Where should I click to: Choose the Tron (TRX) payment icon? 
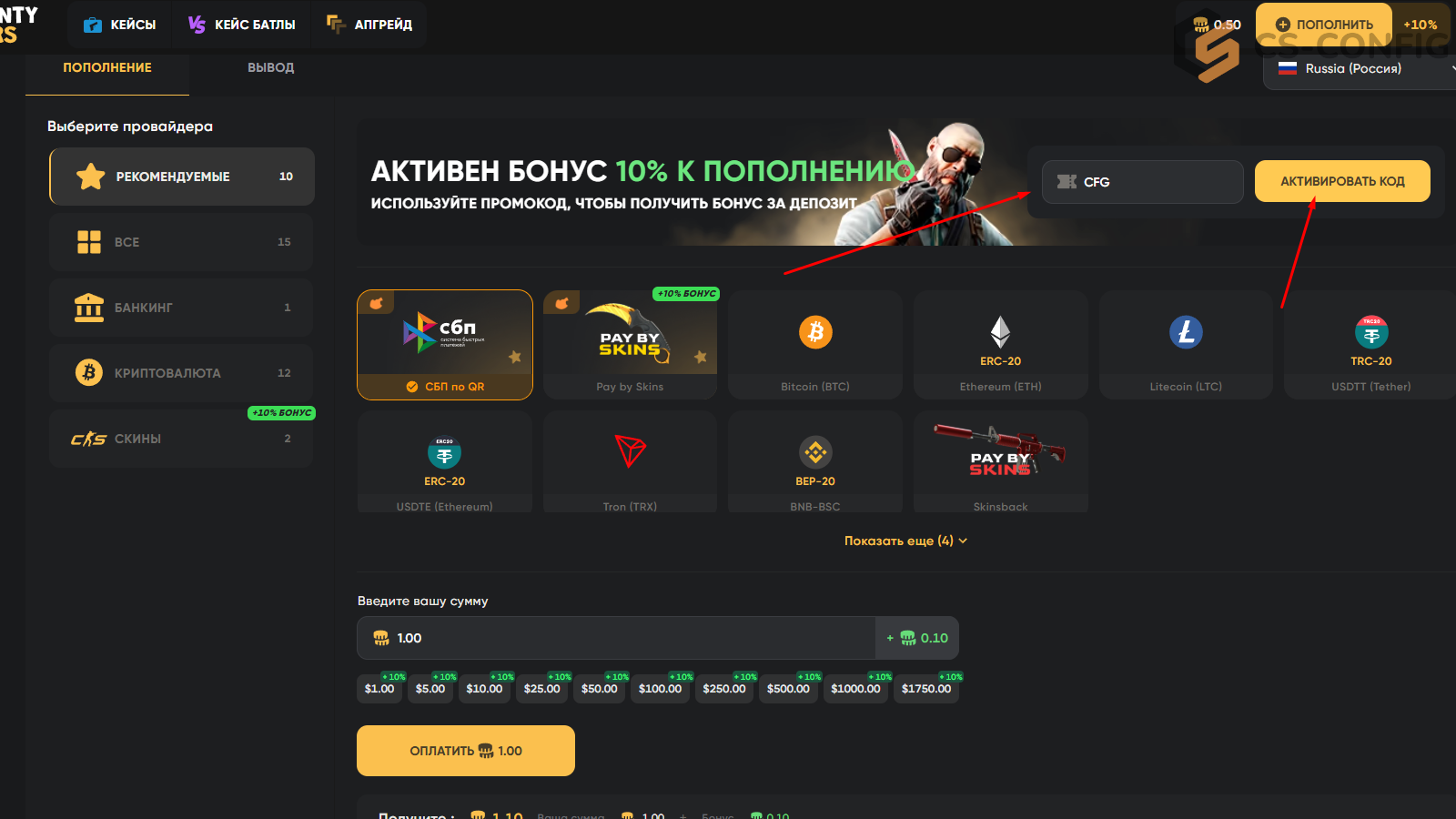pos(630,451)
